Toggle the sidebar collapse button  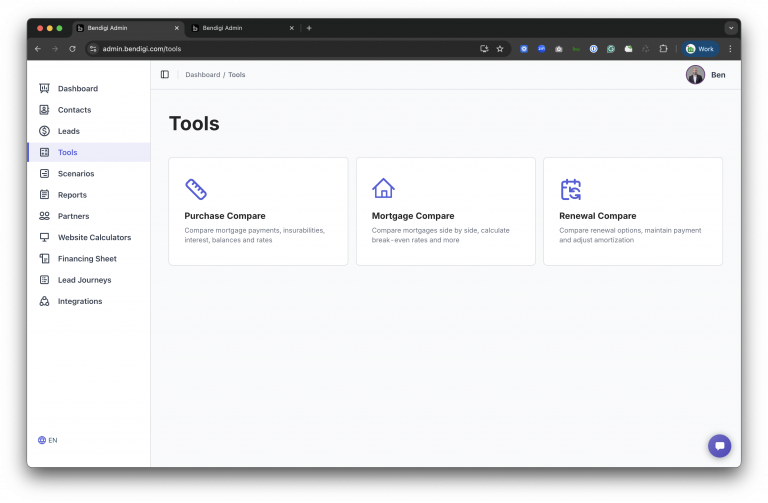(165, 75)
